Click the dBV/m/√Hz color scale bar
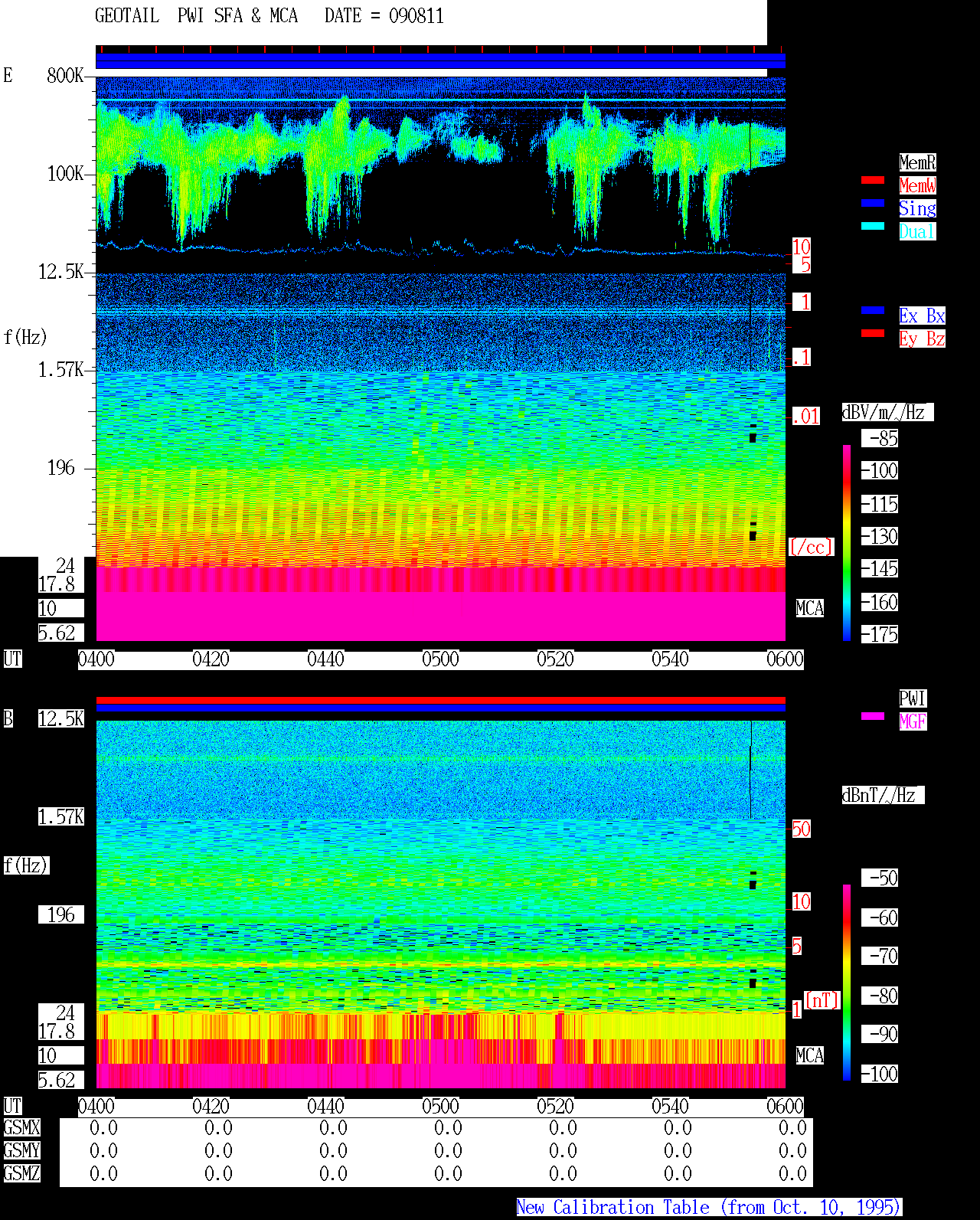Viewport: 980px width, 1220px height. tap(847, 542)
